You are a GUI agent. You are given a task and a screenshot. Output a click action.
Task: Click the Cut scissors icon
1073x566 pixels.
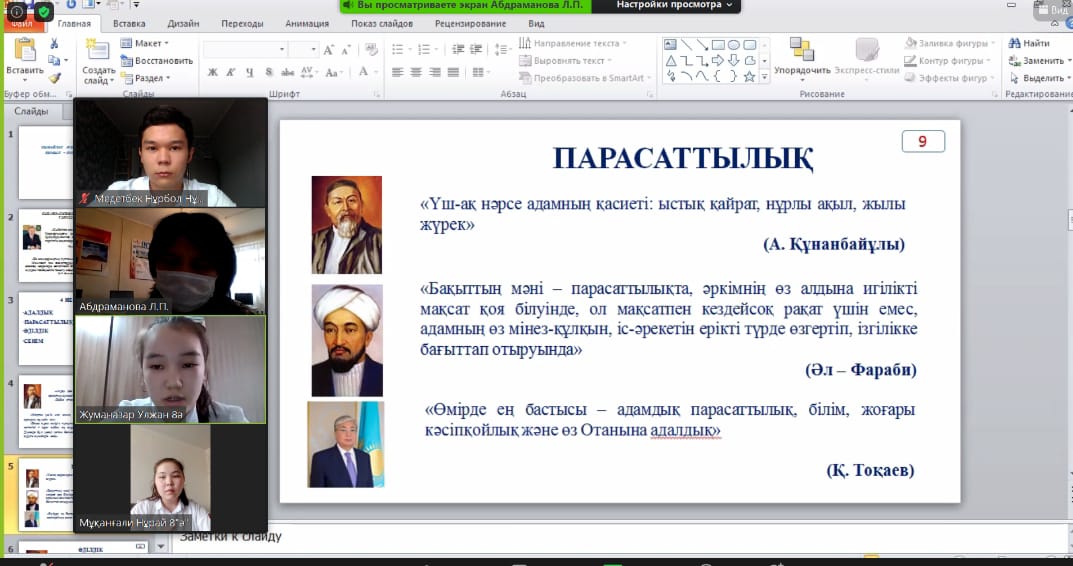click(x=54, y=44)
